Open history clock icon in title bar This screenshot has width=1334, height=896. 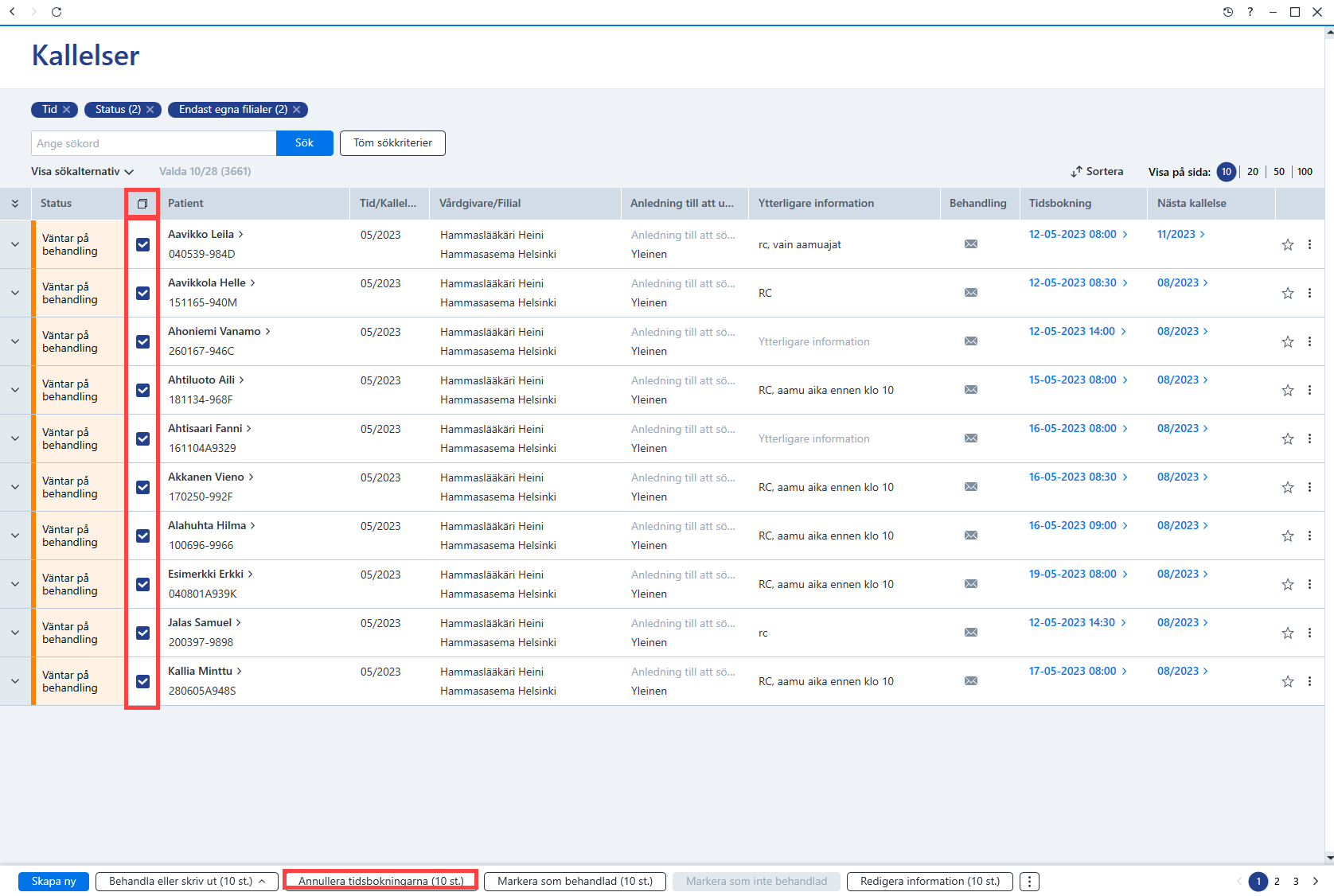pyautogui.click(x=1228, y=12)
